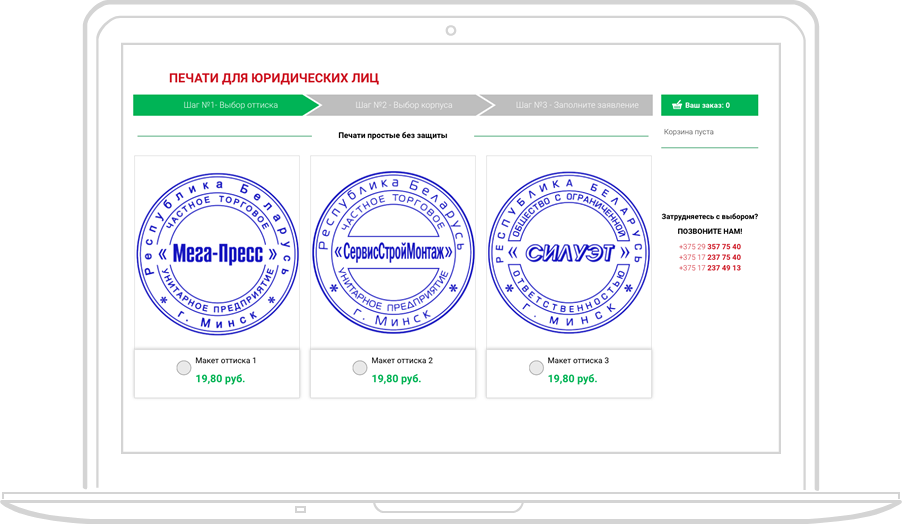The height and width of the screenshot is (524, 902).
Task: Click the 19,80 руб. price under Макет оттиска 2
Action: point(396,378)
